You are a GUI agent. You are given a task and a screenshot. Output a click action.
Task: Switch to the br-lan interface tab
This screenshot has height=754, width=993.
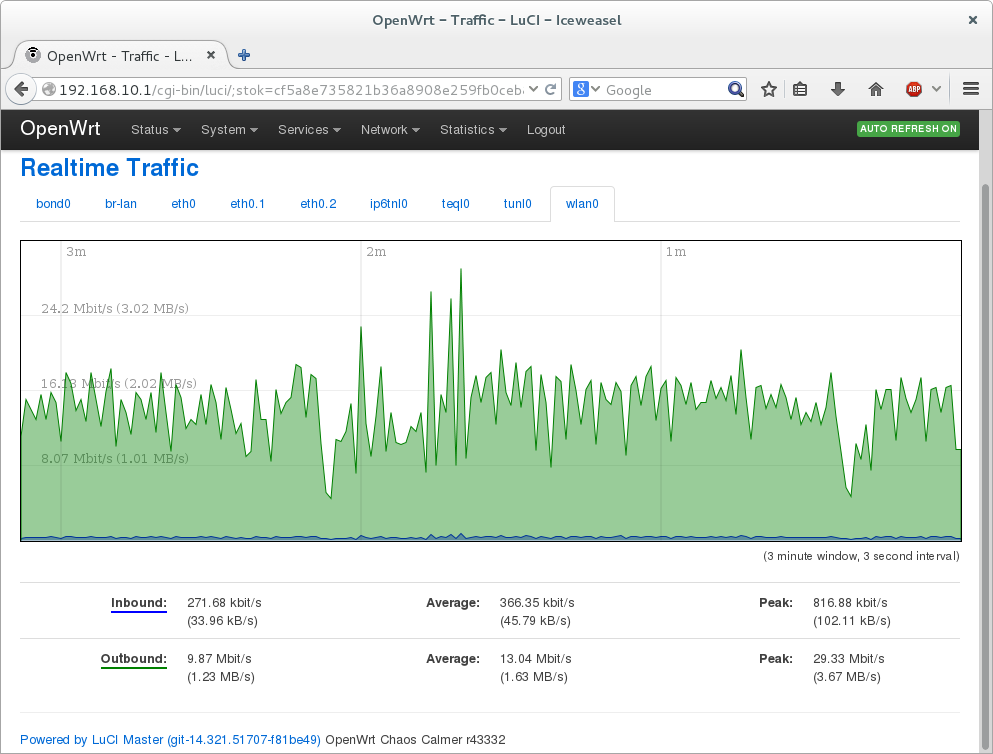121,204
